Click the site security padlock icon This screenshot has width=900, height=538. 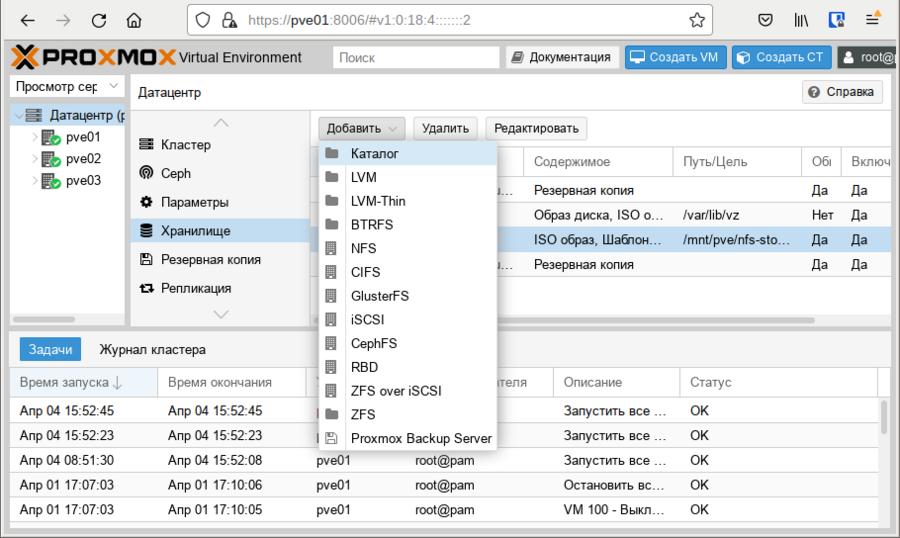229,21
